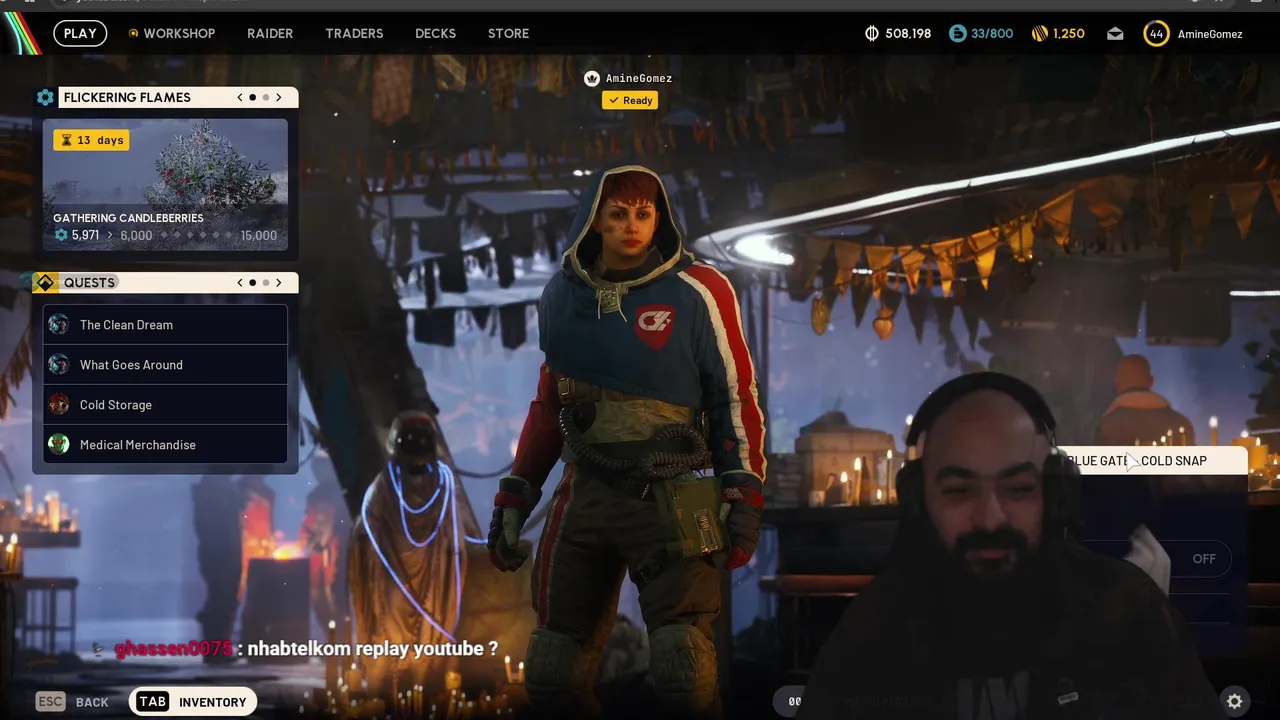Click the level 44 badge
Viewport: 1280px width, 720px height.
pyautogui.click(x=1156, y=34)
